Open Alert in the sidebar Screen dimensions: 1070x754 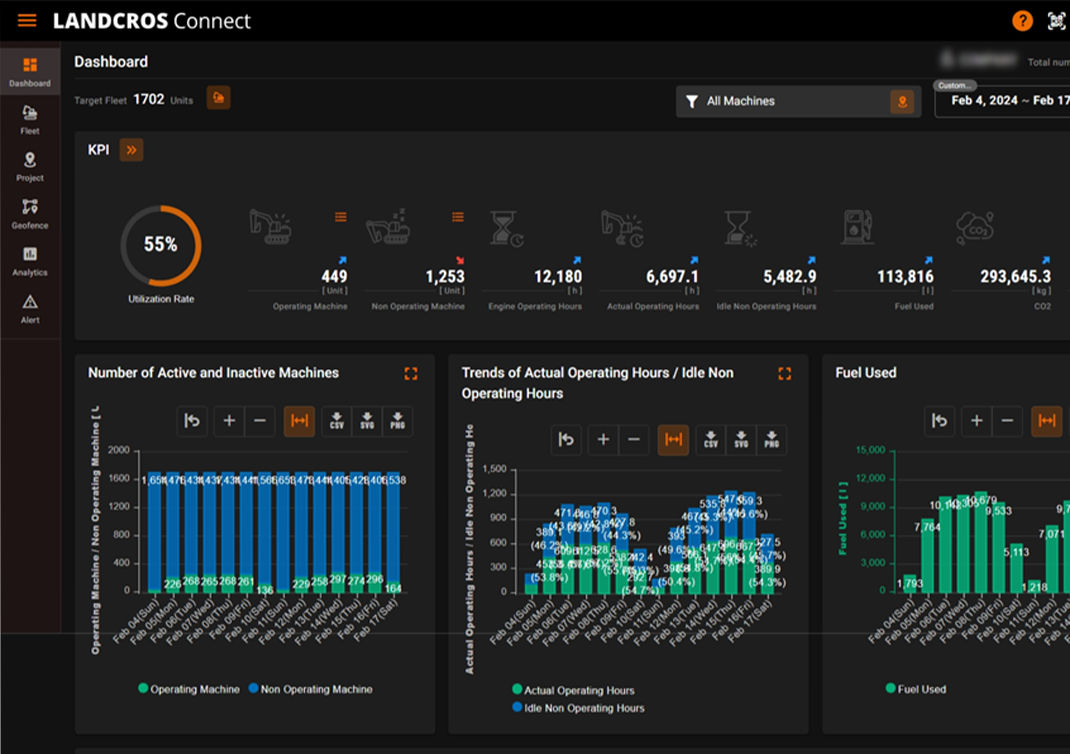click(30, 308)
